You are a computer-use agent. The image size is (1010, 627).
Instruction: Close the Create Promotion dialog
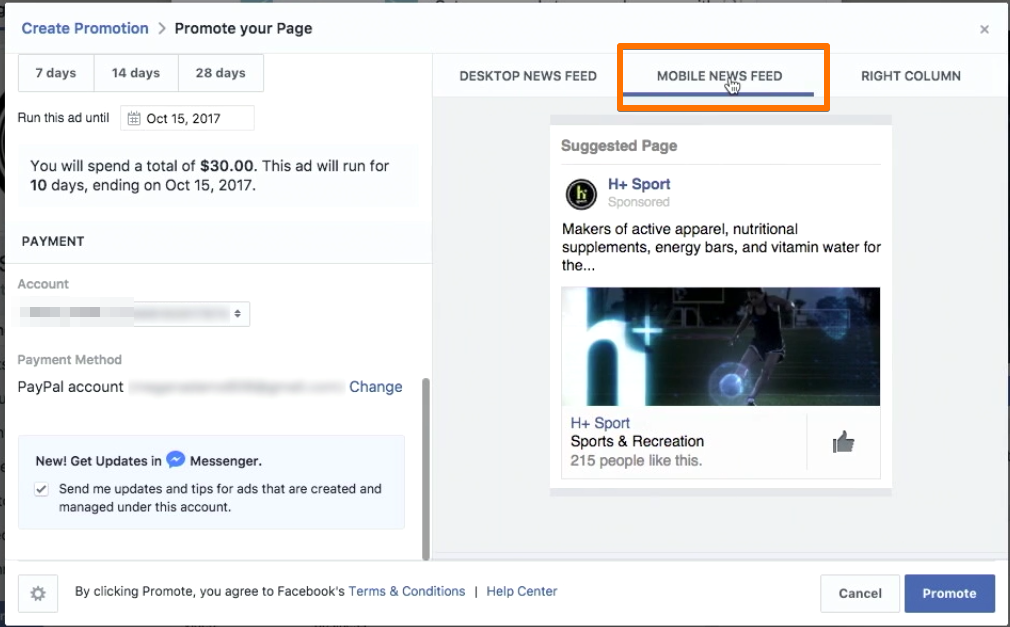tap(984, 29)
